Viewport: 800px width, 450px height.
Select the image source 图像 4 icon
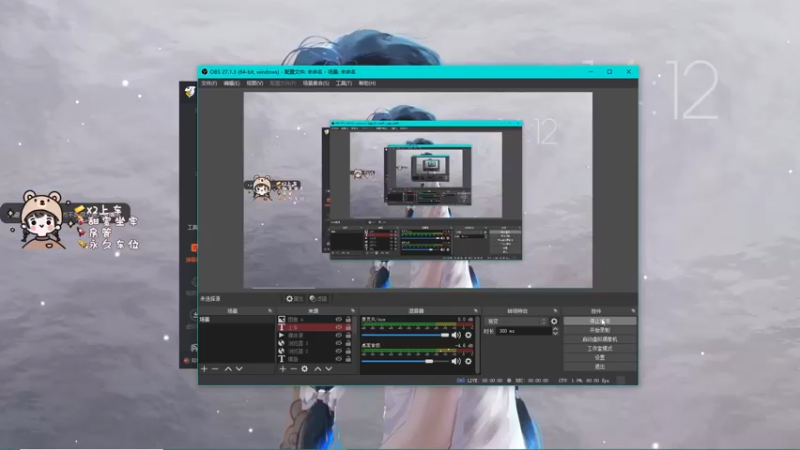point(281,319)
